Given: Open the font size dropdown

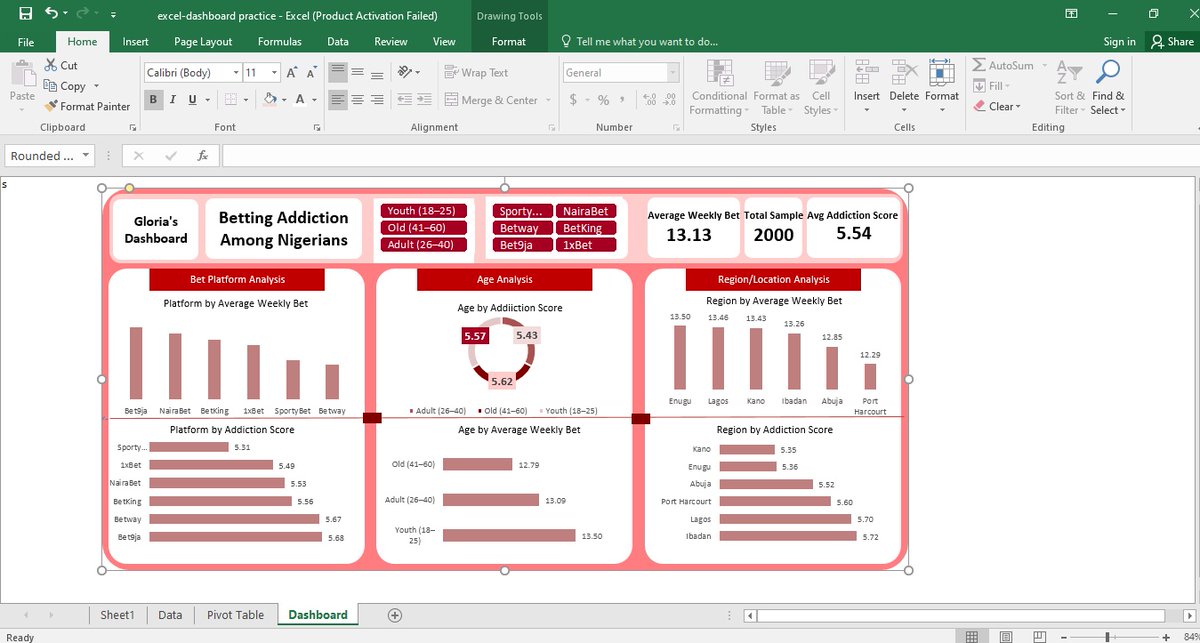Looking at the screenshot, I should (x=273, y=73).
